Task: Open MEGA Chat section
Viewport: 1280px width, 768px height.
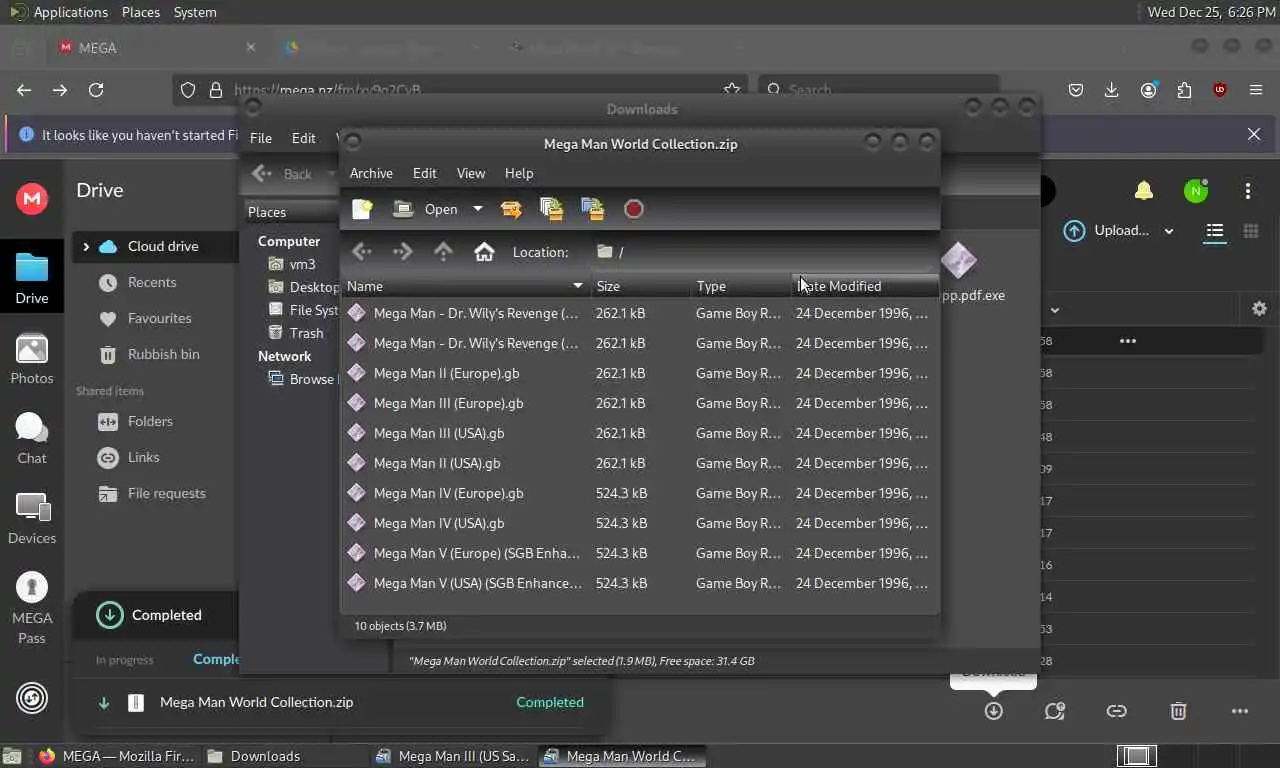Action: tap(32, 439)
